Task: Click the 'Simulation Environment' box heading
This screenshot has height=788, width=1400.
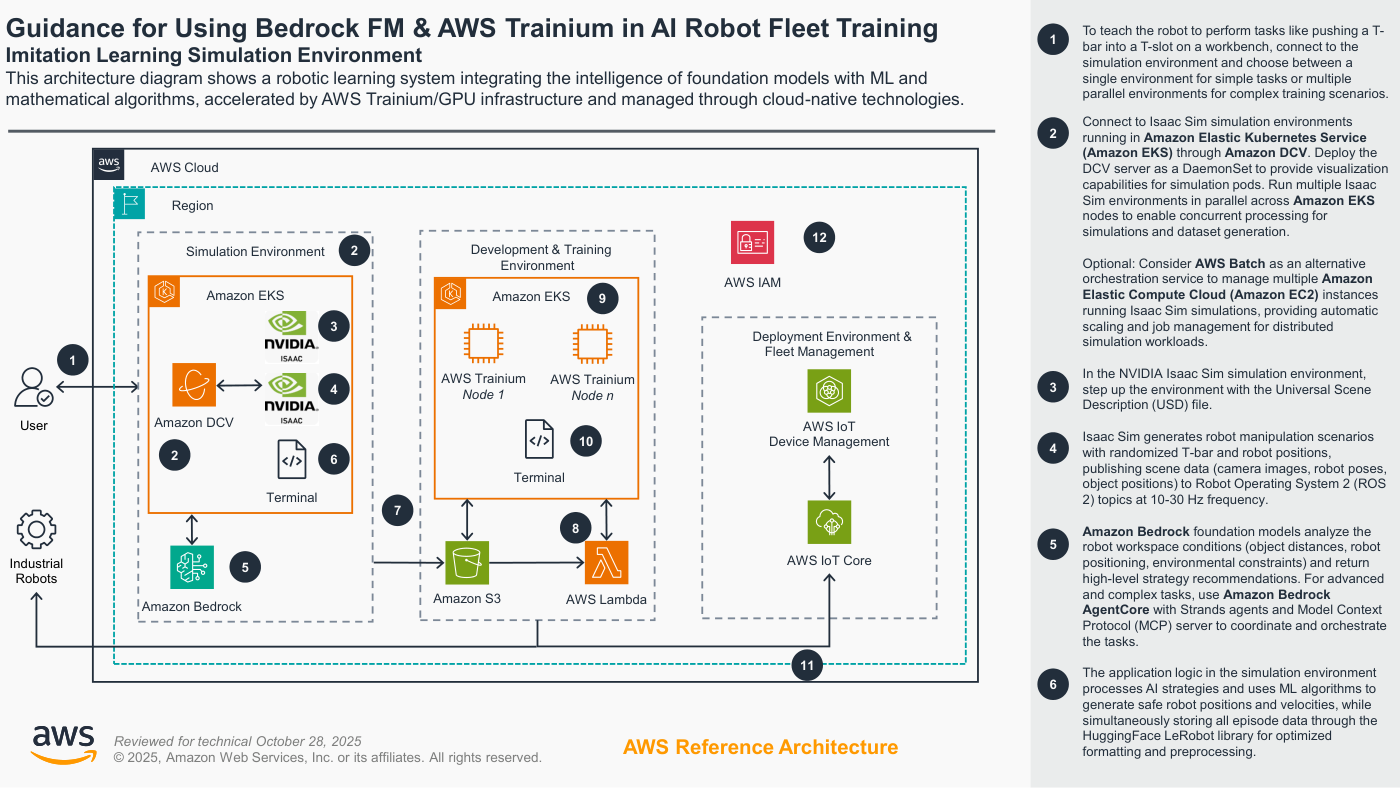Action: pyautogui.click(x=255, y=251)
